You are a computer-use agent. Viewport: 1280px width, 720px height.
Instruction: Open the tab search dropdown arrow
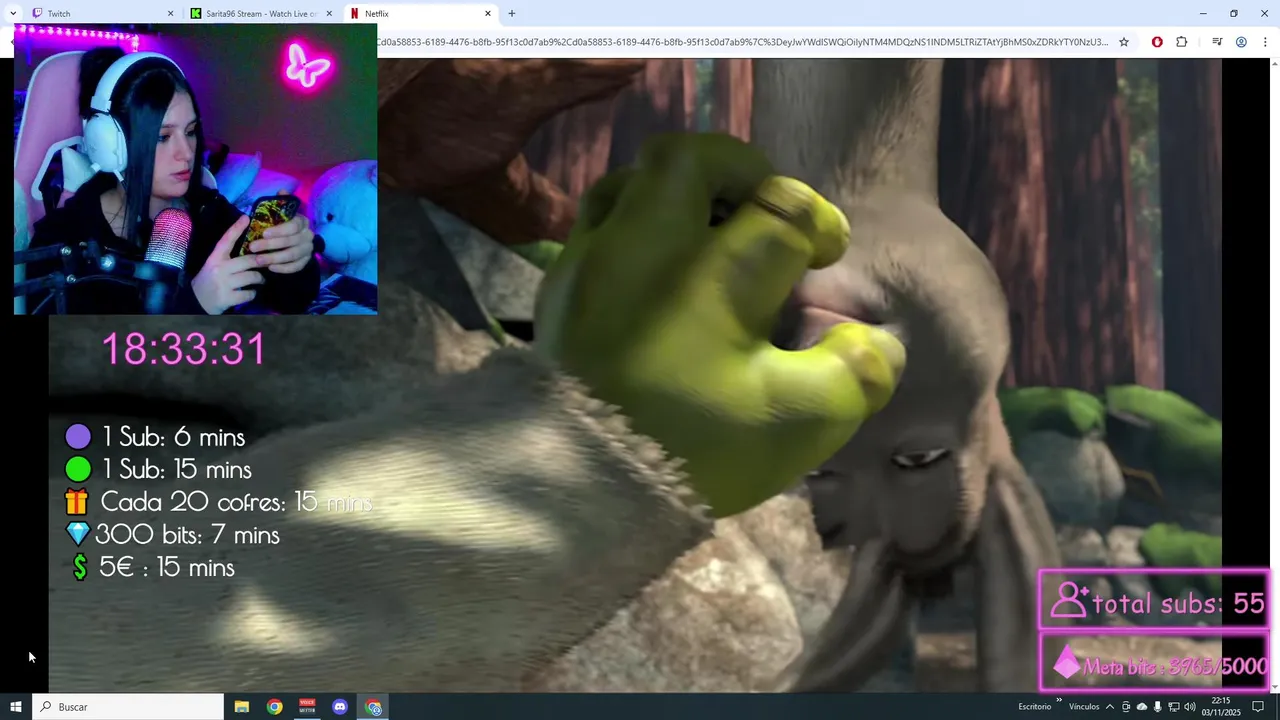[13, 14]
